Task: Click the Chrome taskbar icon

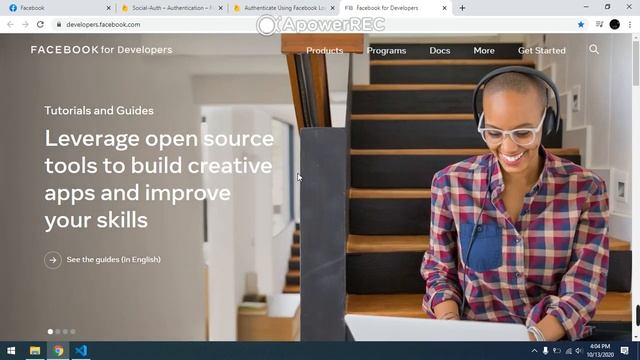Action: click(58, 351)
